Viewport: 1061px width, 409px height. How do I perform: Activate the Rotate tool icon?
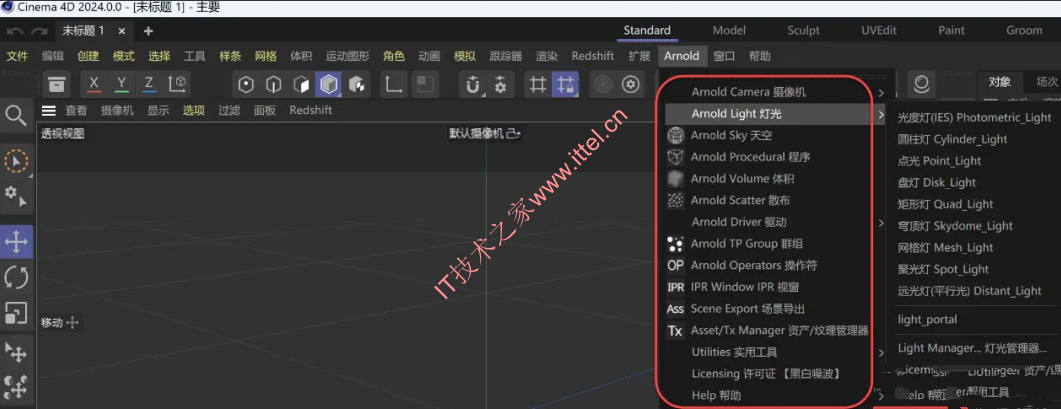coord(16,277)
